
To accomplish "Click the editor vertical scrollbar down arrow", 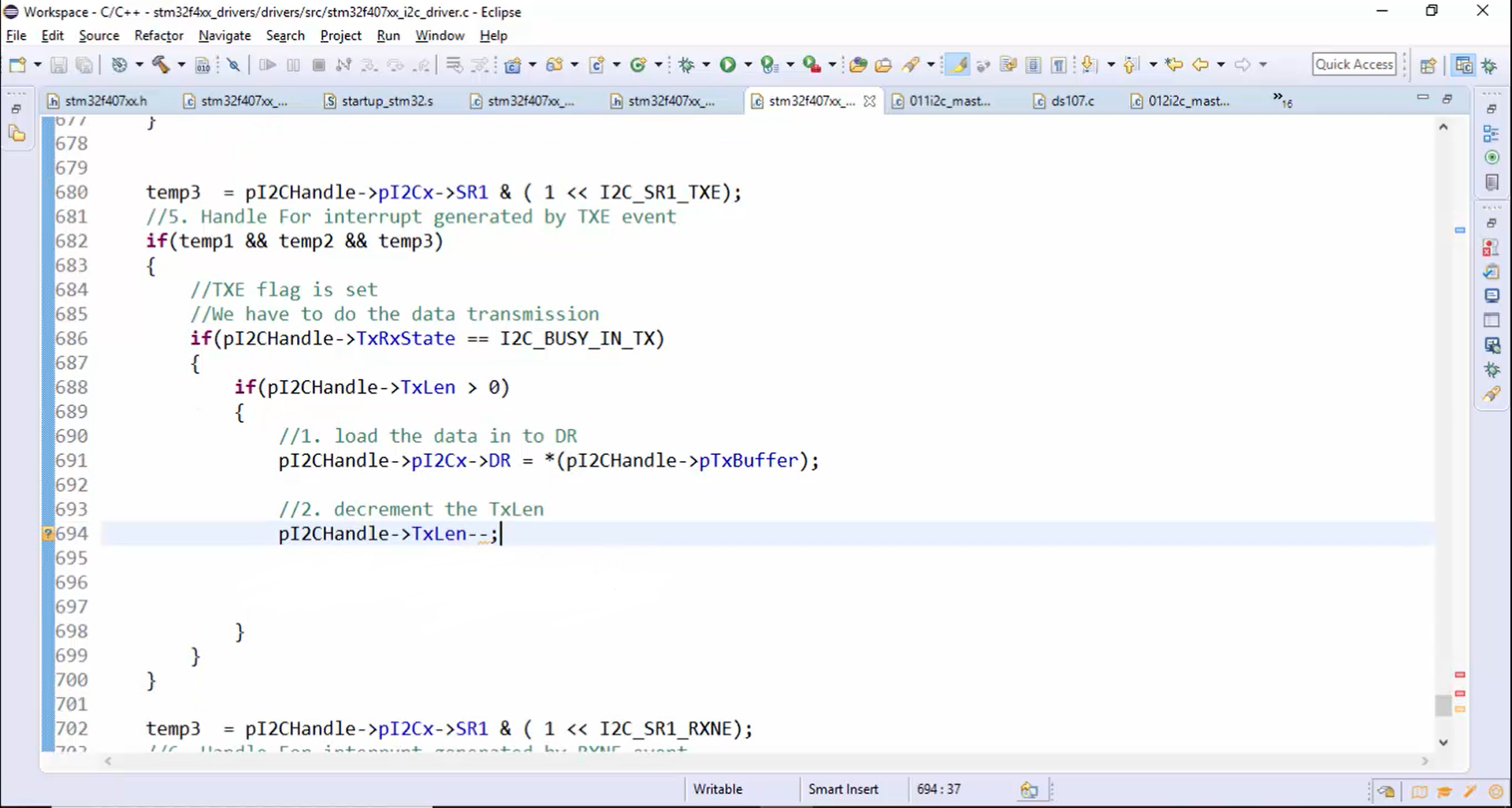I will (x=1443, y=742).
